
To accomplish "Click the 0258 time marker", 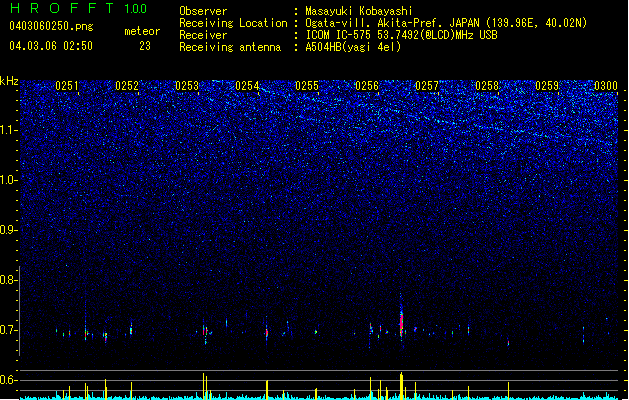I will coord(487,86).
